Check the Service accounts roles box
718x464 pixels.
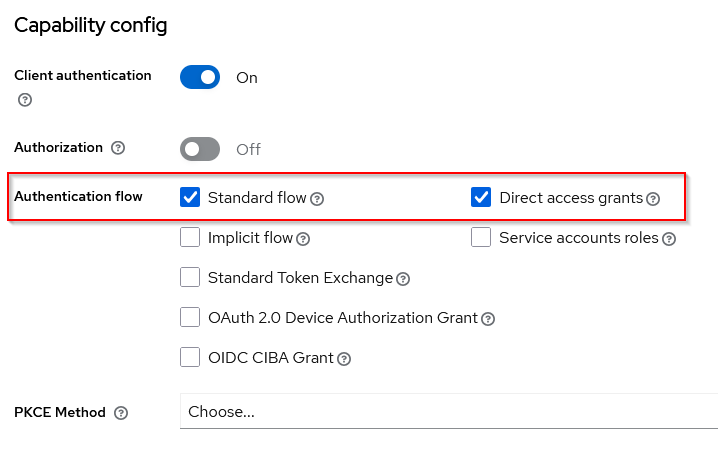tap(481, 237)
